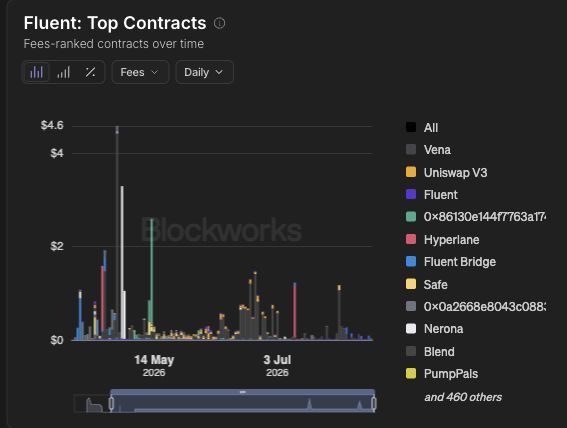Click the tall white Nerona bar

click(x=122, y=262)
